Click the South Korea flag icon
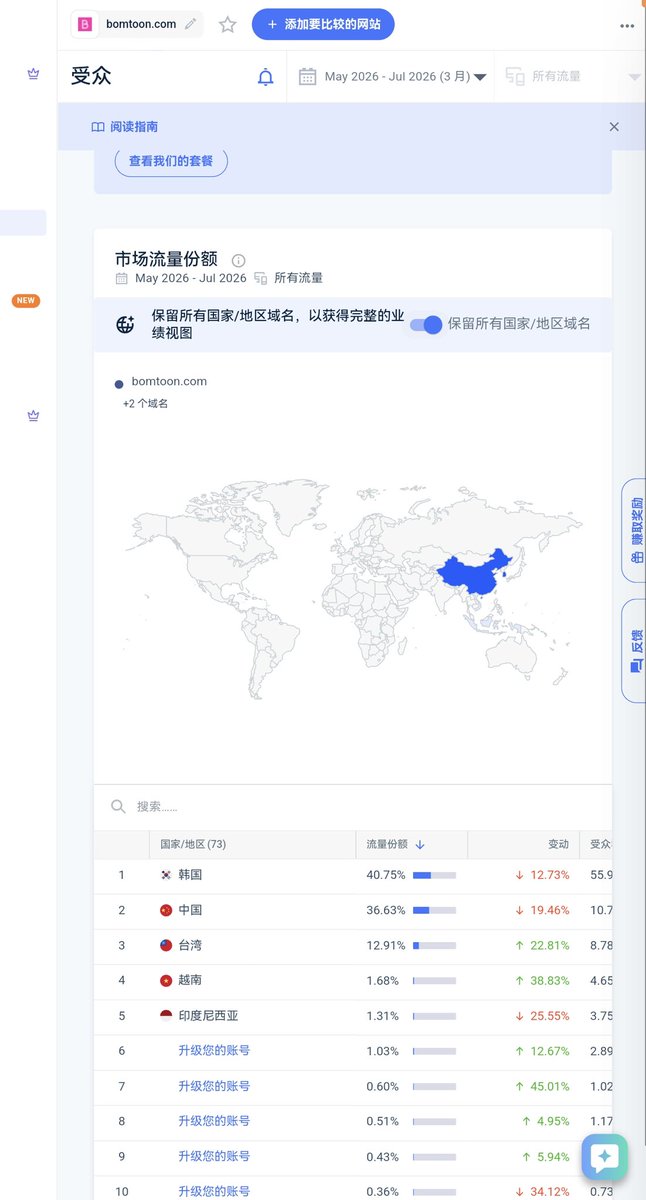Viewport: 646px width, 1200px height. point(166,875)
